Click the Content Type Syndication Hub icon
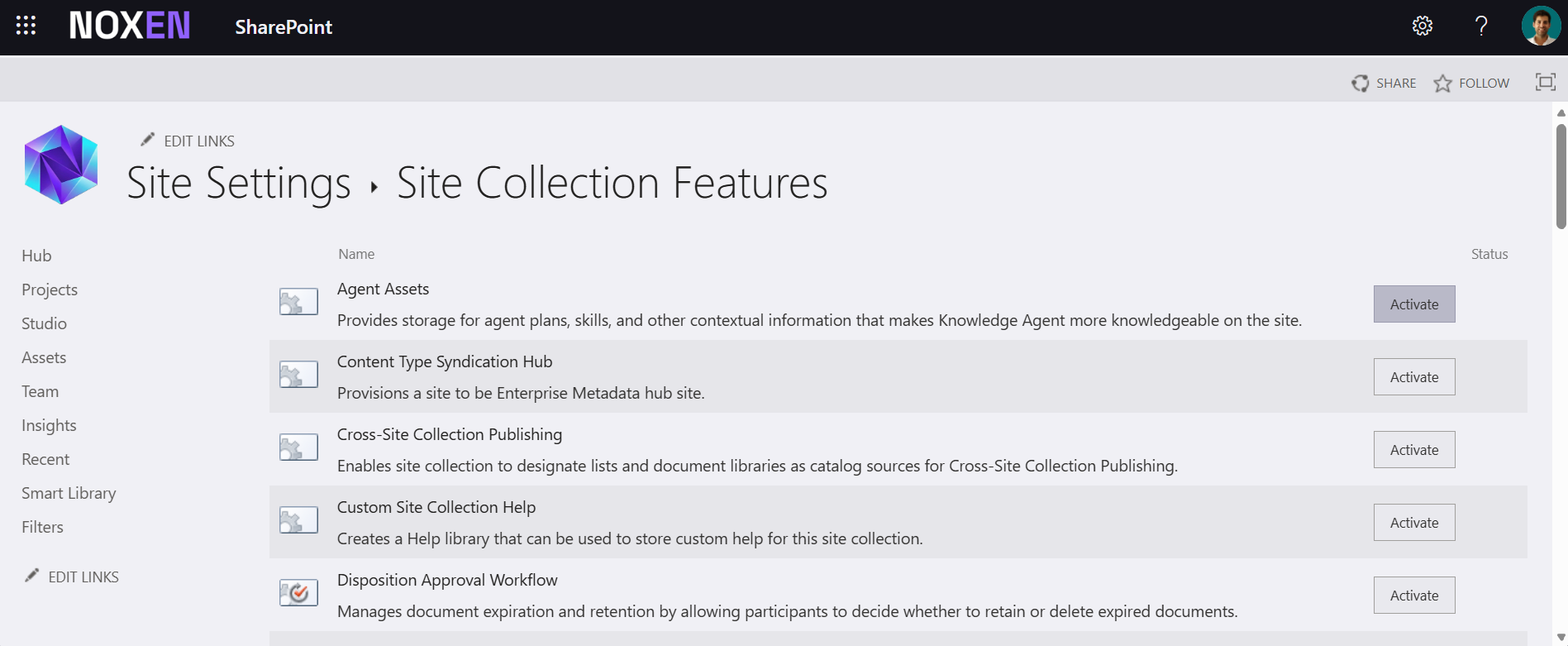 [298, 375]
